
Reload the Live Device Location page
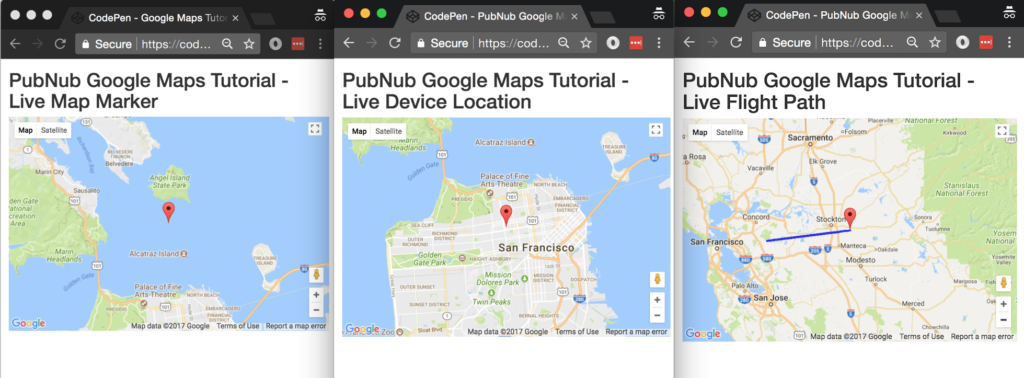pyautogui.click(x=394, y=42)
